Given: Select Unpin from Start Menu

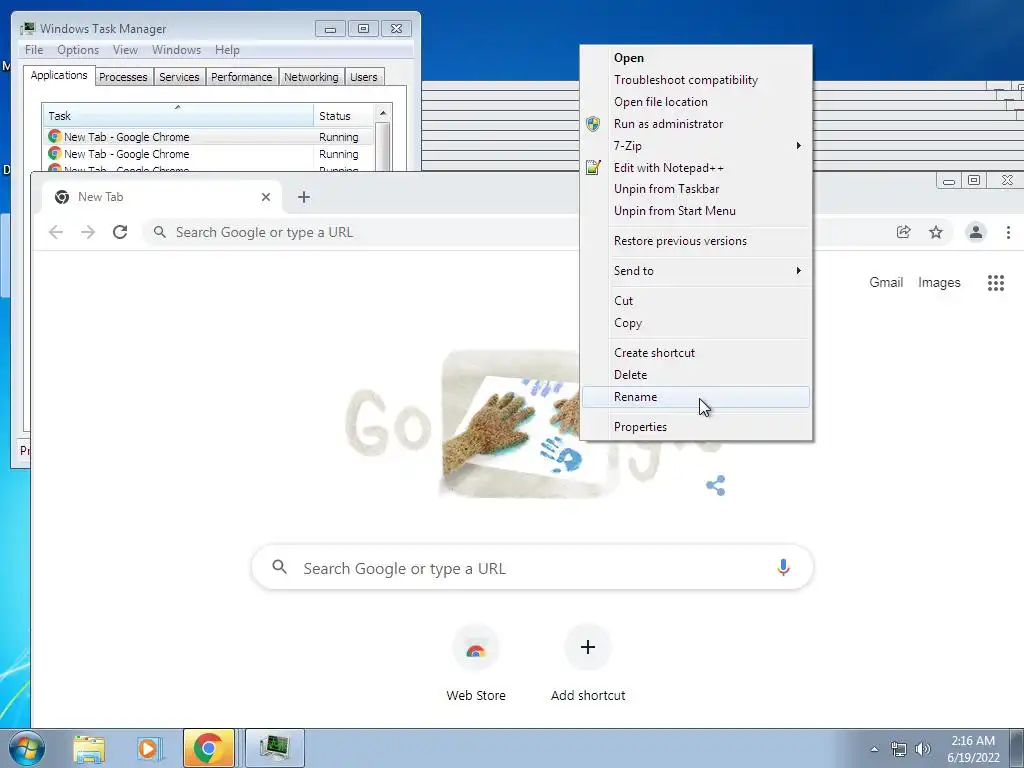Looking at the screenshot, I should (696, 211).
